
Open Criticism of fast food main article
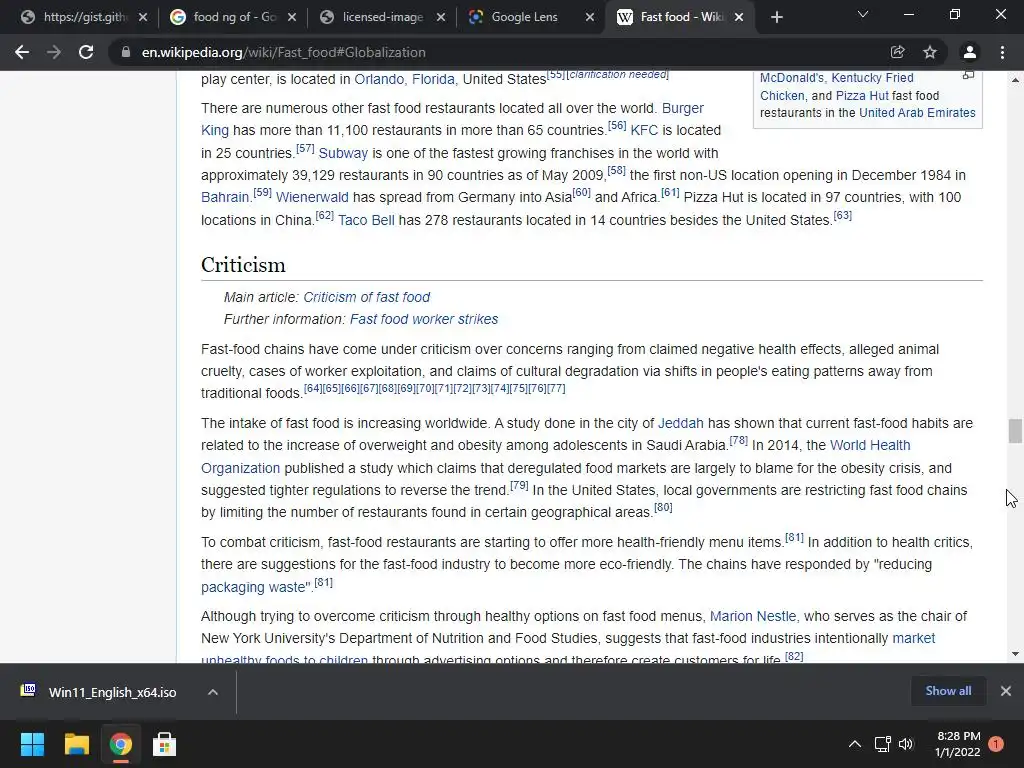point(366,297)
